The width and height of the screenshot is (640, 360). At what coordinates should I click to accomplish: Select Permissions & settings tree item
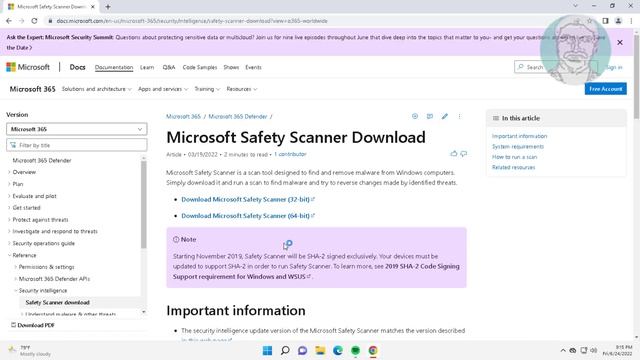coord(47,267)
